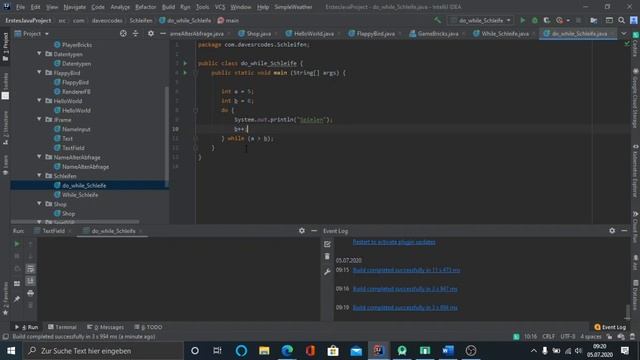Open IntelliJ IDEA from Windows taskbar

tap(379, 351)
